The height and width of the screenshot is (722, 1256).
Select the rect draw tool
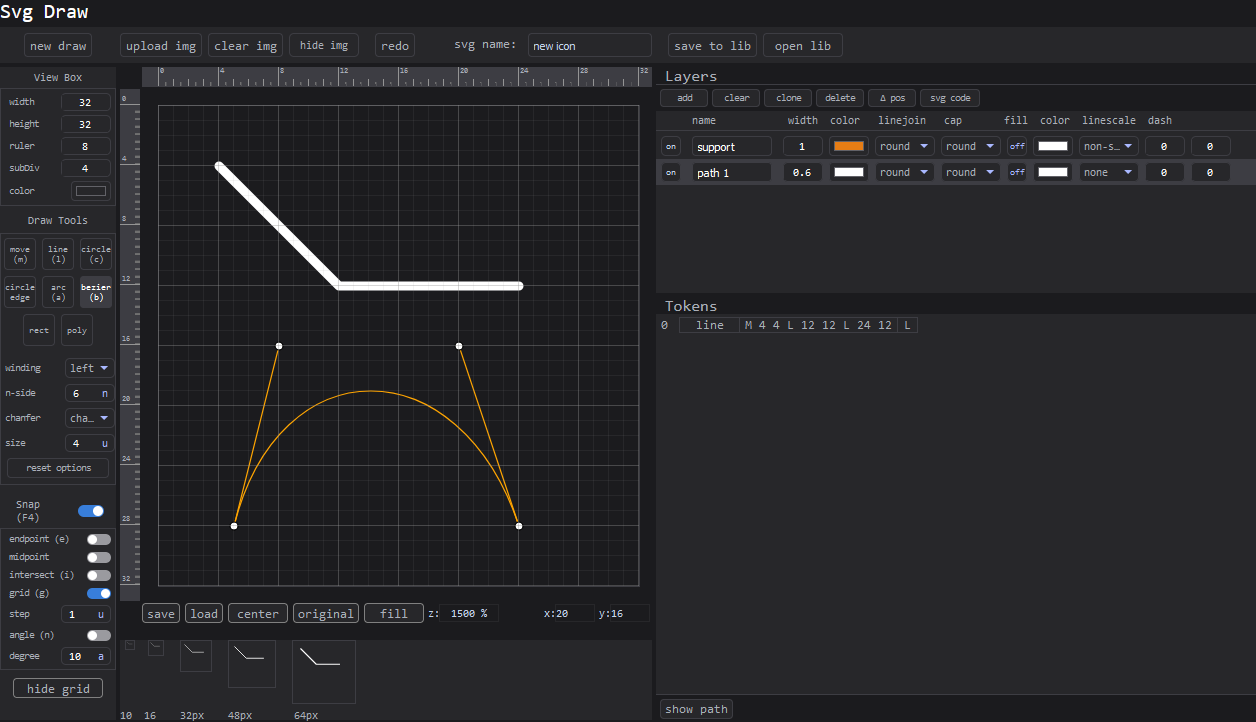[39, 330]
